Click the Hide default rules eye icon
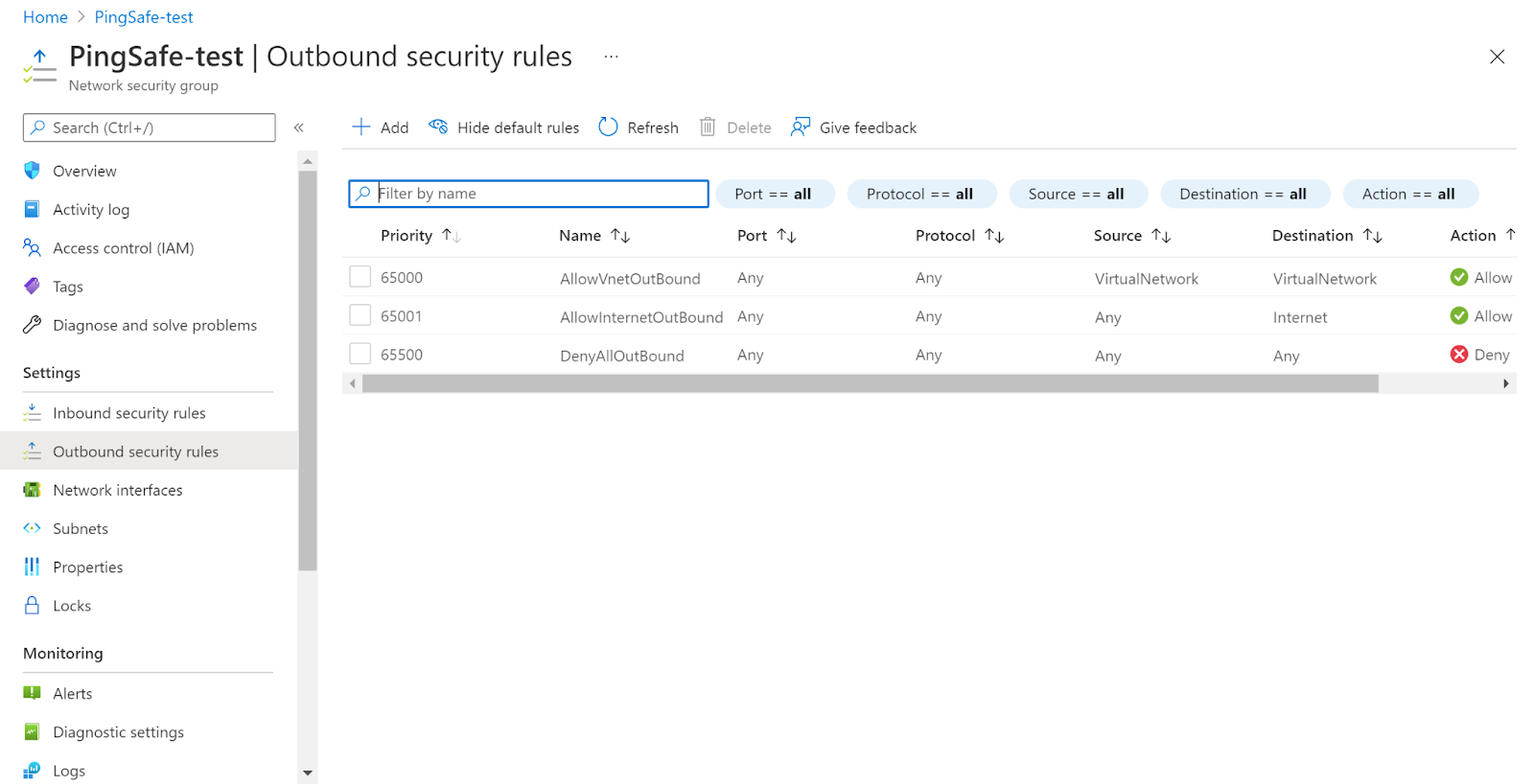The height and width of the screenshot is (784, 1534). [438, 127]
